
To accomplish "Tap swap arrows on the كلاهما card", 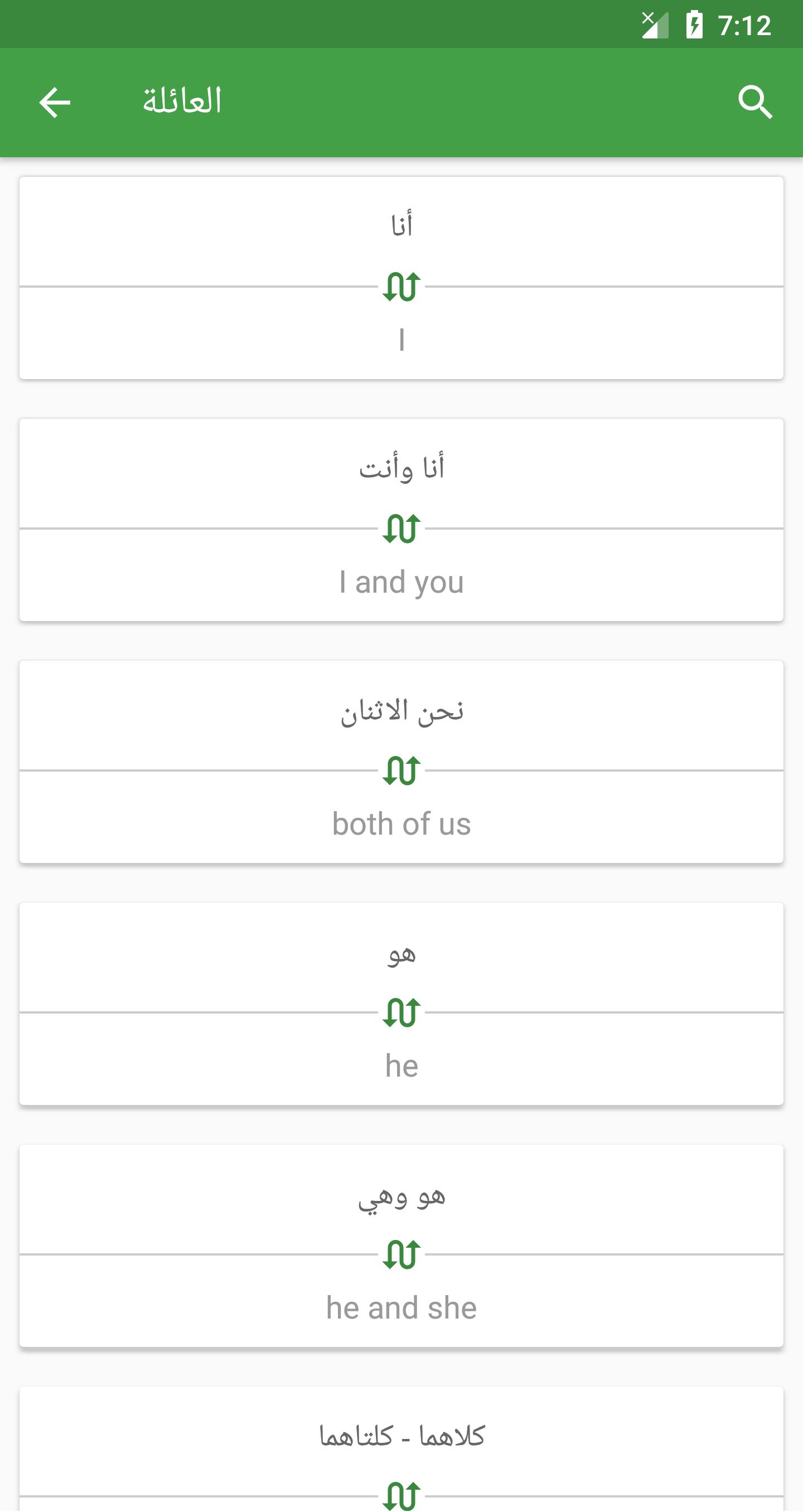I will pyautogui.click(x=401, y=1496).
